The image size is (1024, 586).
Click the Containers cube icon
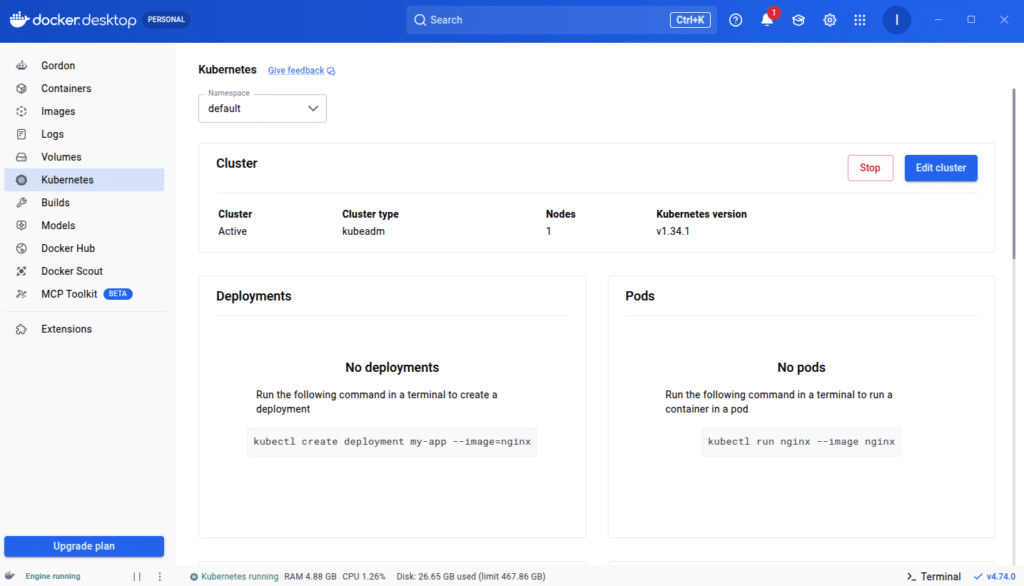(x=22, y=88)
